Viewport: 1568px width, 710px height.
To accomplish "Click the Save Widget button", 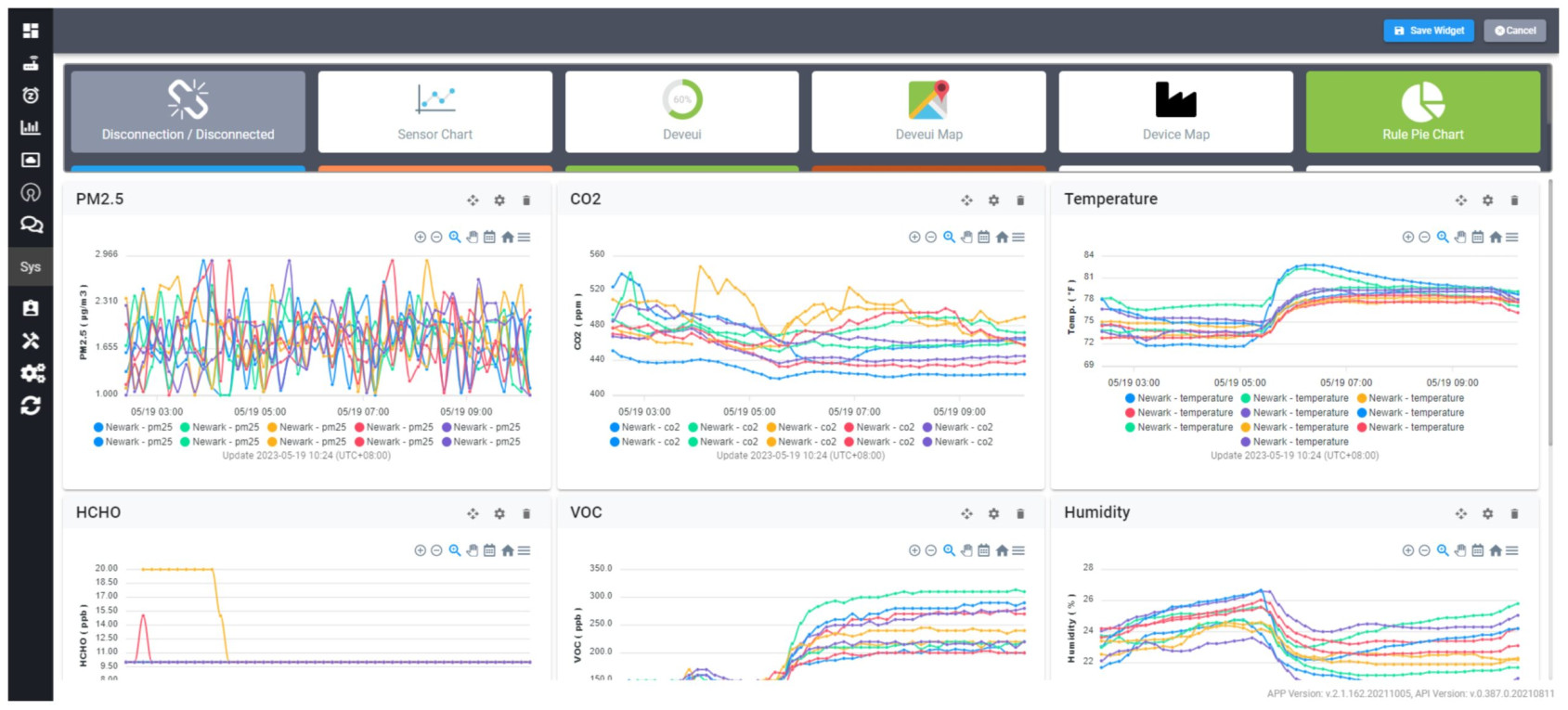I will click(x=1428, y=31).
